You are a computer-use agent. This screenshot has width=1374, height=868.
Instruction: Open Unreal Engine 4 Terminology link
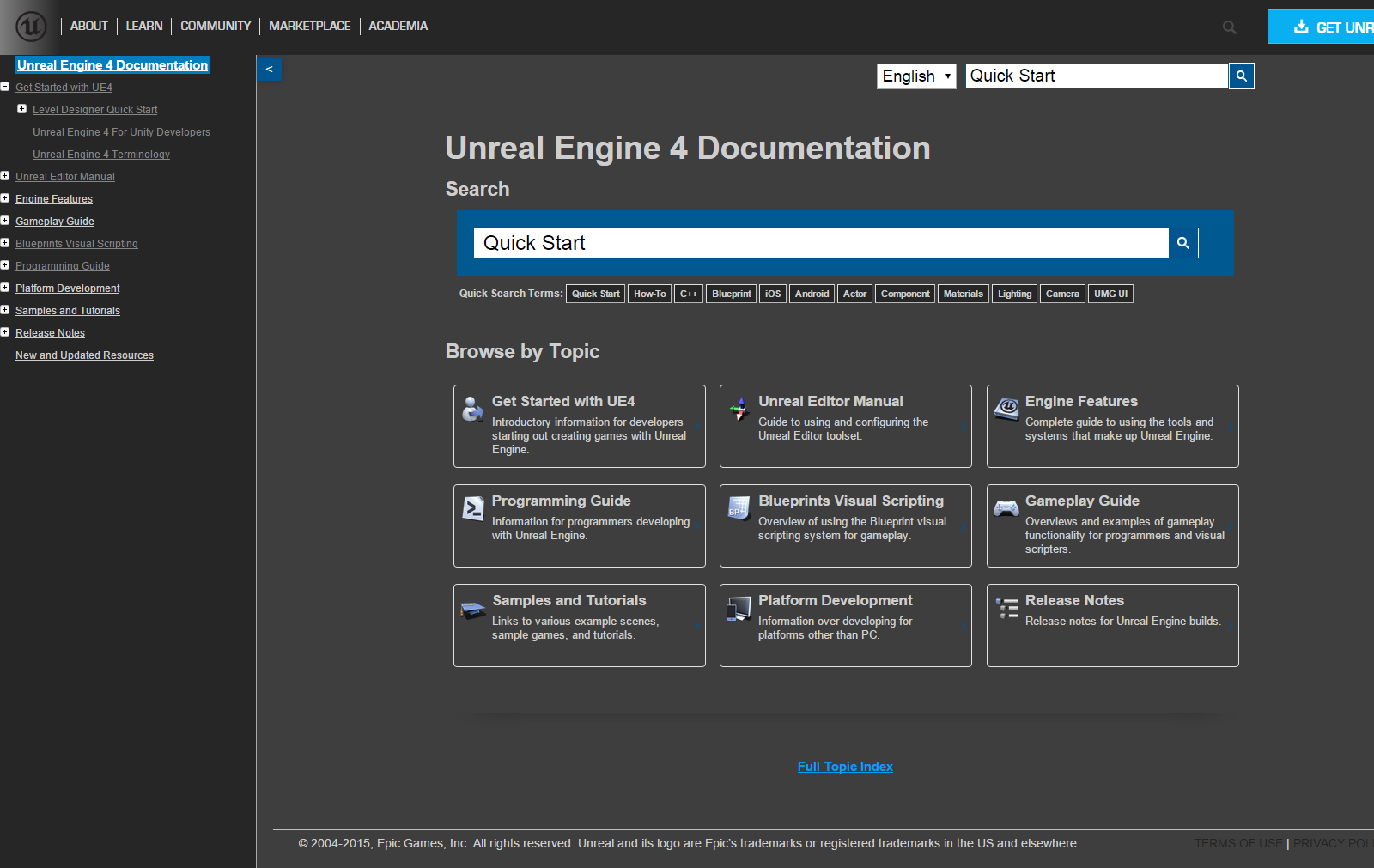click(101, 155)
